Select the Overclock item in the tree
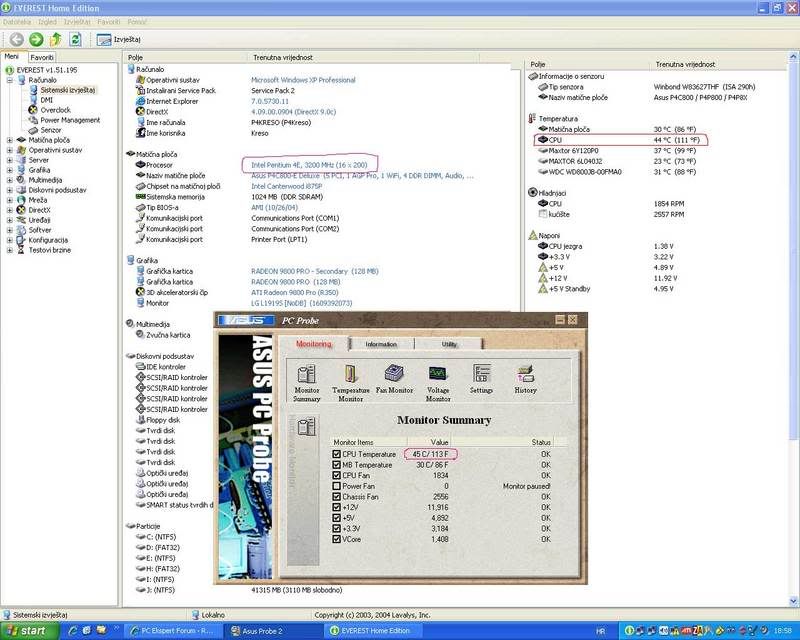Viewport: 800px width, 640px height. 55,110
